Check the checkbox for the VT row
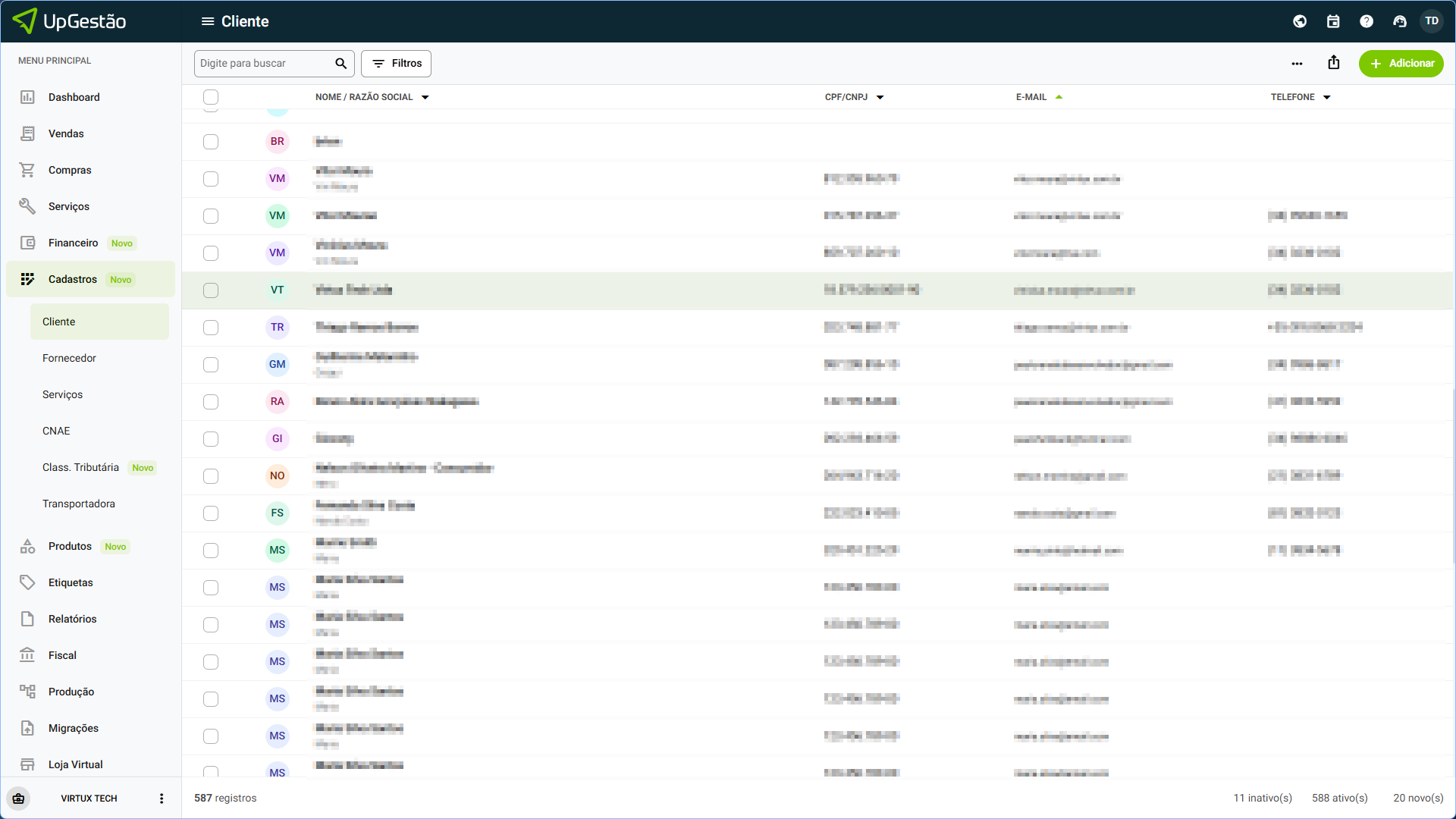1456x819 pixels. [x=211, y=290]
